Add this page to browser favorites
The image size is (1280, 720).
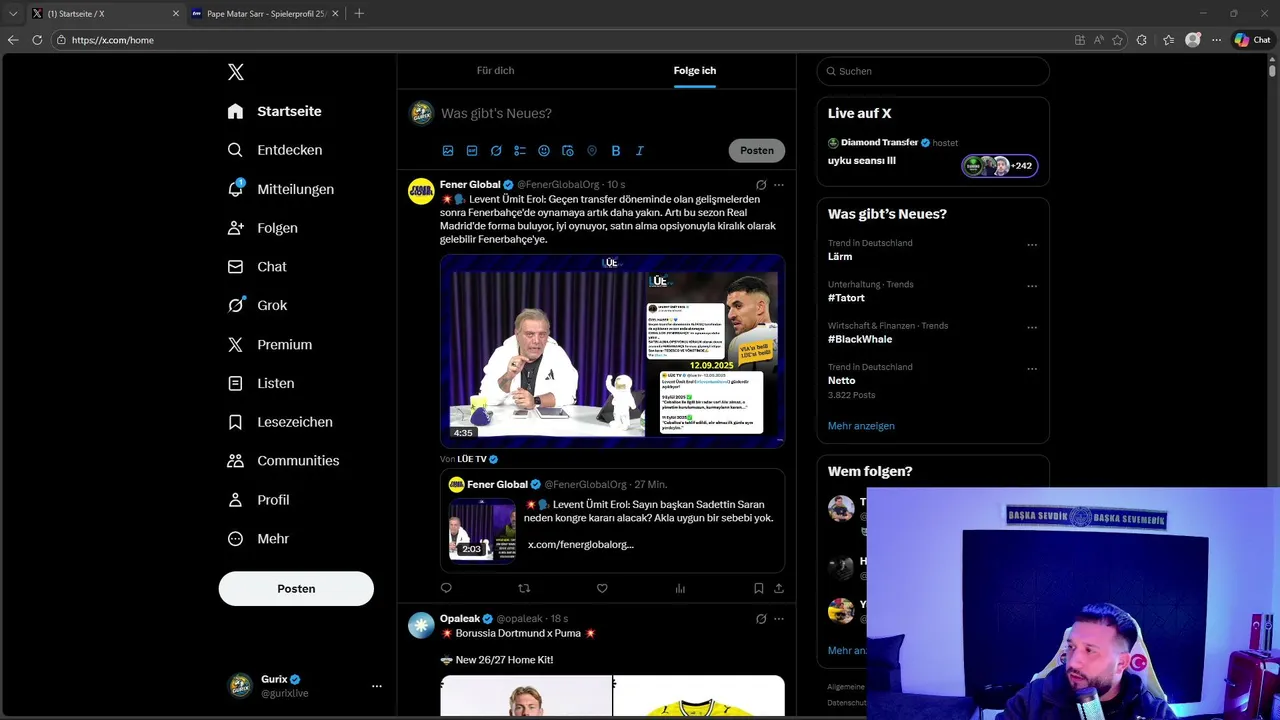click(x=1117, y=40)
